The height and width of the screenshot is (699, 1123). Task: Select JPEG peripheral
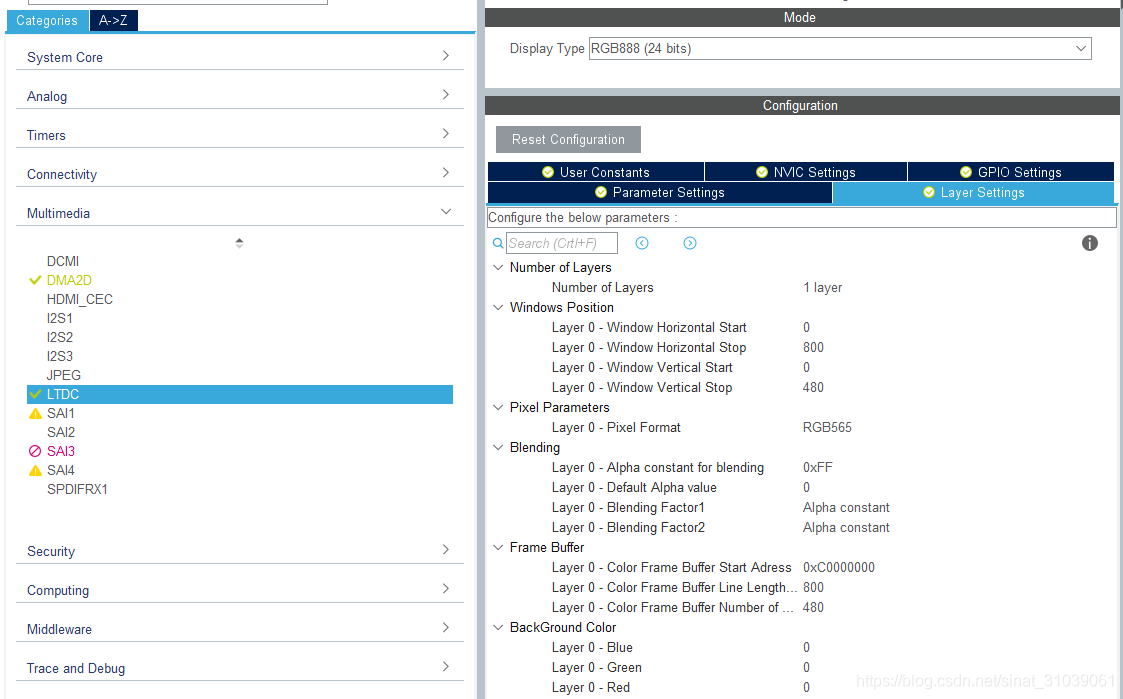point(64,375)
